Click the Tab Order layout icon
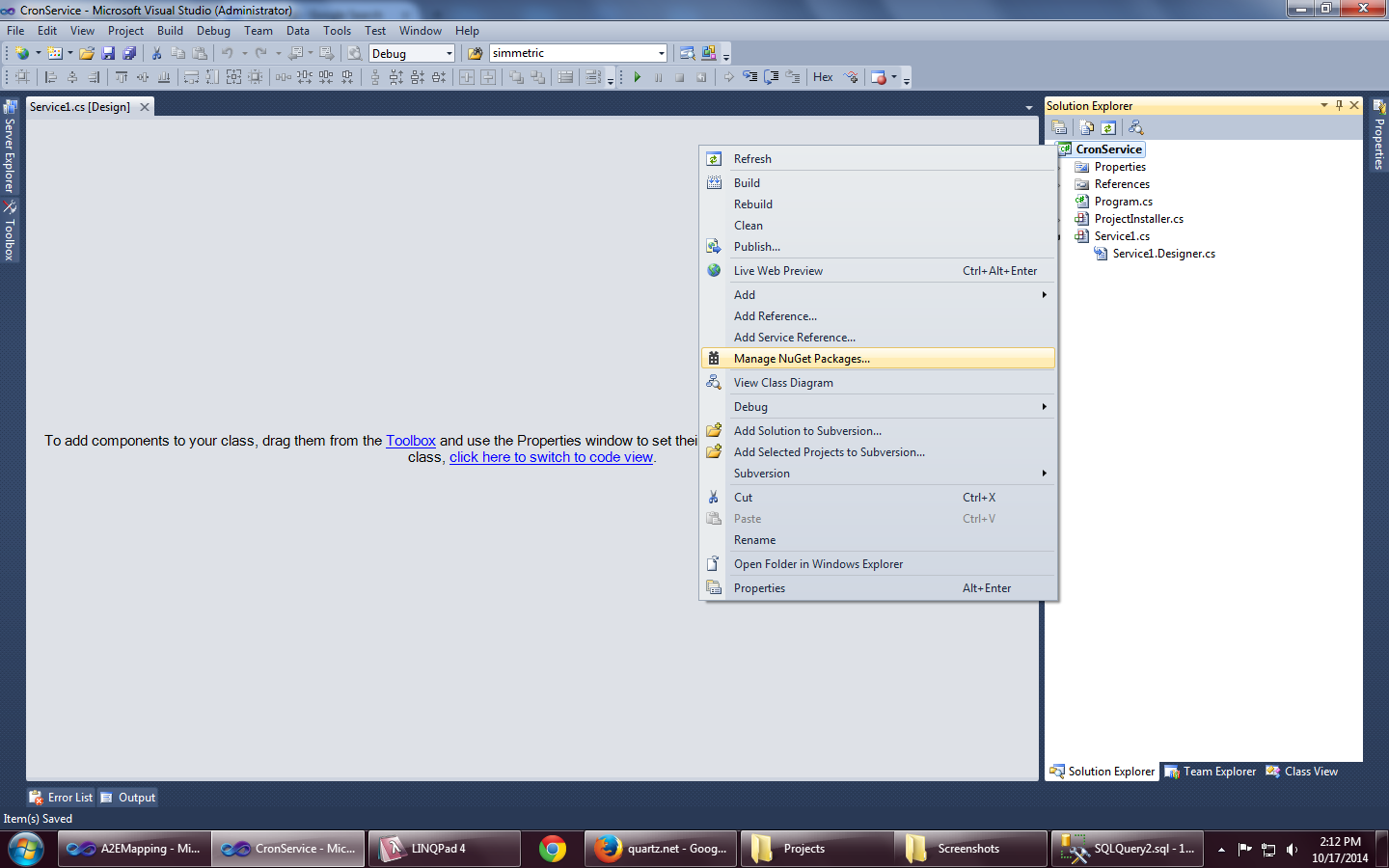 [592, 77]
